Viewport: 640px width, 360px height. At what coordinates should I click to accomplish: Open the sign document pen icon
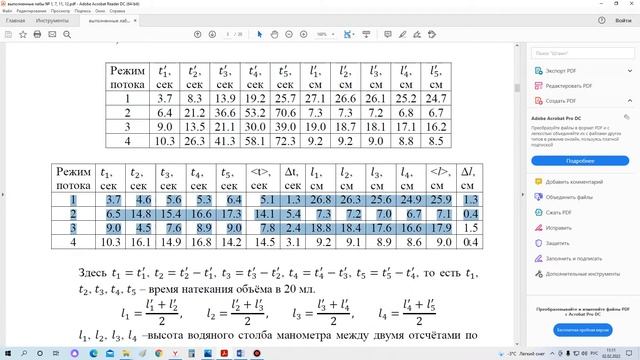click(x=417, y=35)
